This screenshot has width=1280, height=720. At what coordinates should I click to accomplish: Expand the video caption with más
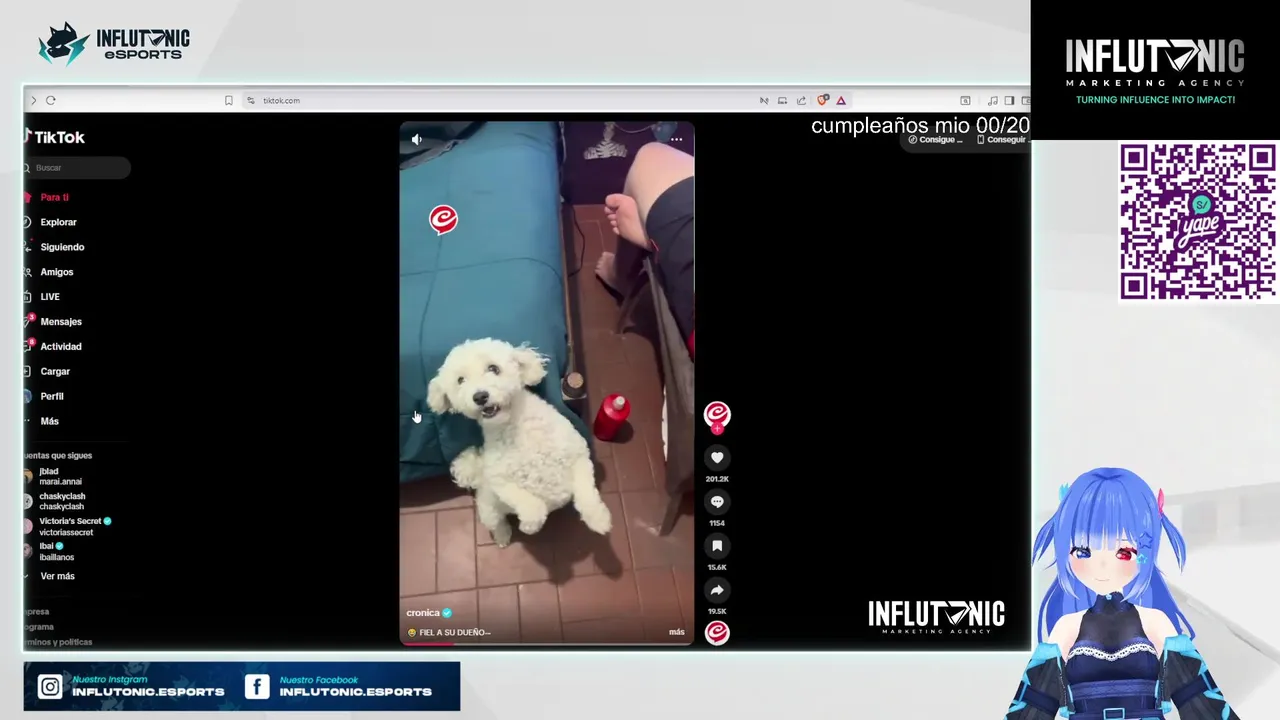(677, 632)
